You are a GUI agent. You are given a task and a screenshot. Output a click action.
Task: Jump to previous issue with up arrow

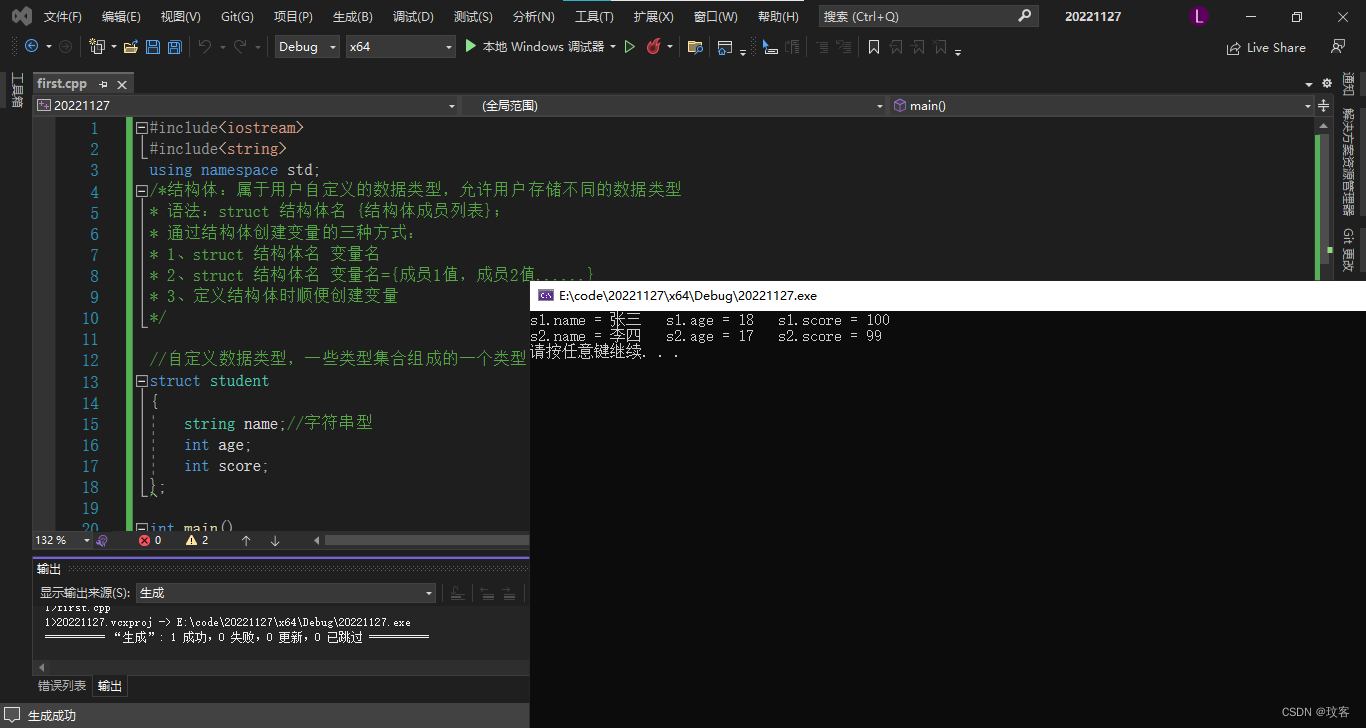point(246,540)
